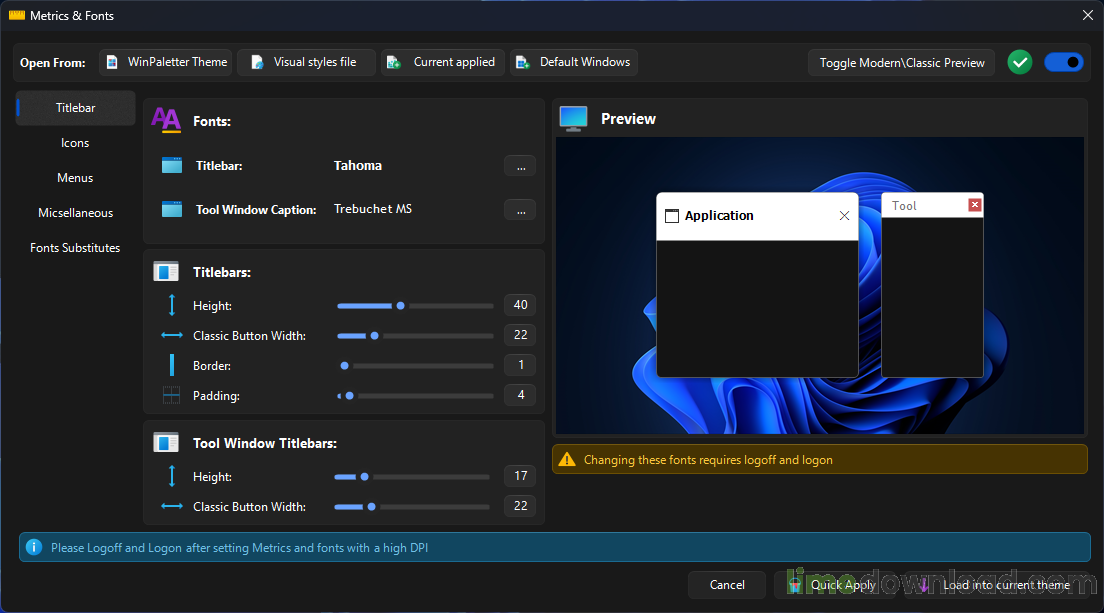Click Load into current theme button
This screenshot has width=1104, height=613.
(995, 585)
